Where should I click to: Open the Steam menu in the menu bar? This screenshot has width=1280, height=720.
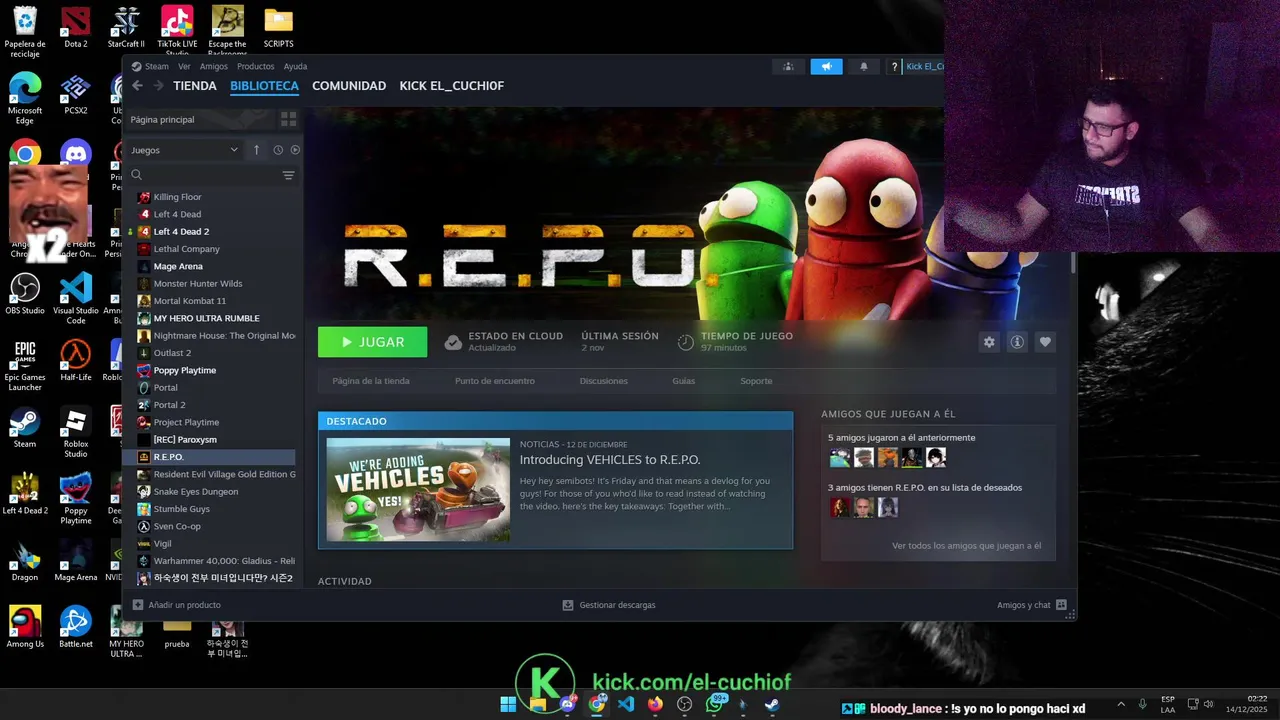156,66
